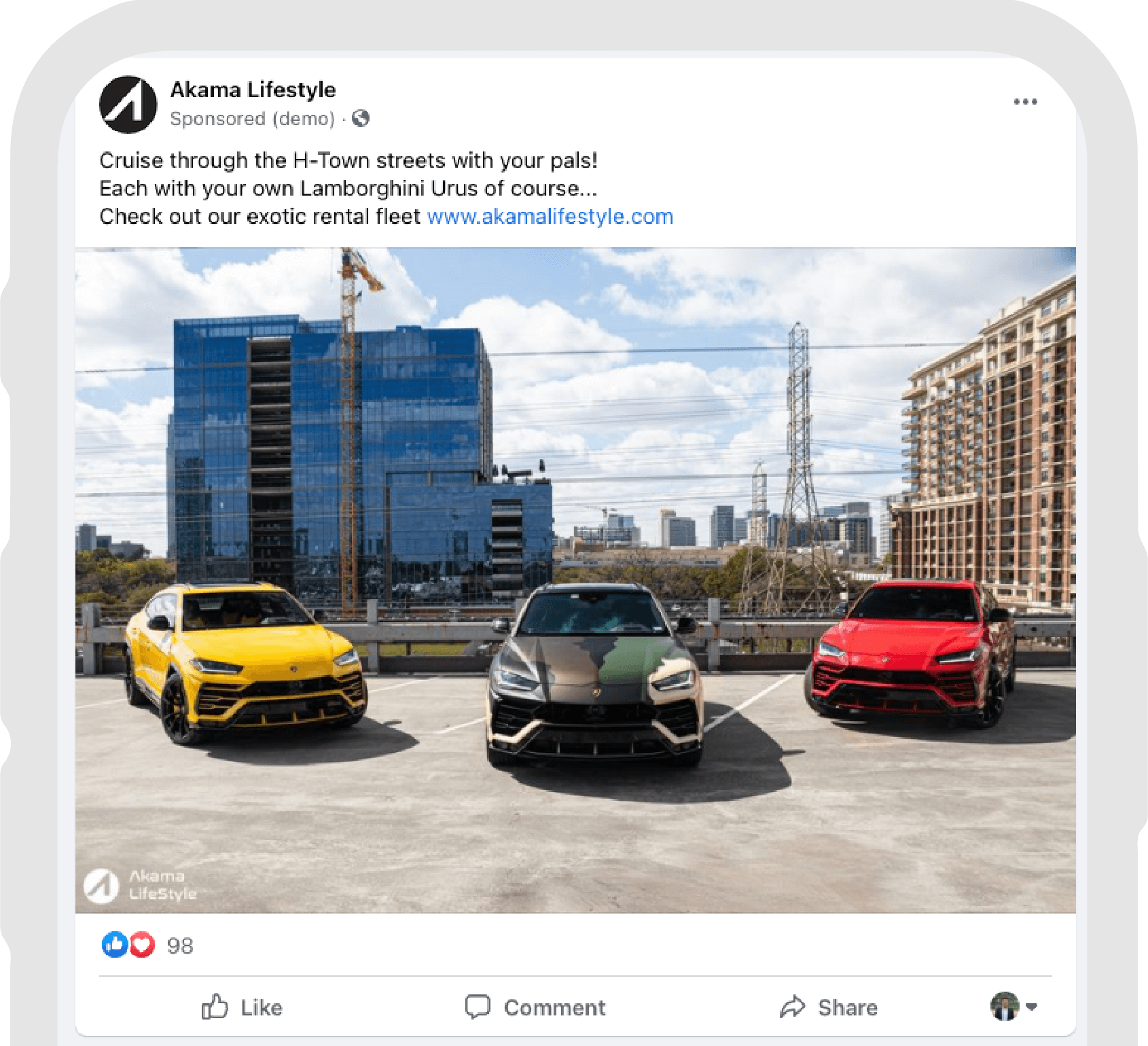Like the post
Screen dimensions: 1148x1046
pos(242,1007)
